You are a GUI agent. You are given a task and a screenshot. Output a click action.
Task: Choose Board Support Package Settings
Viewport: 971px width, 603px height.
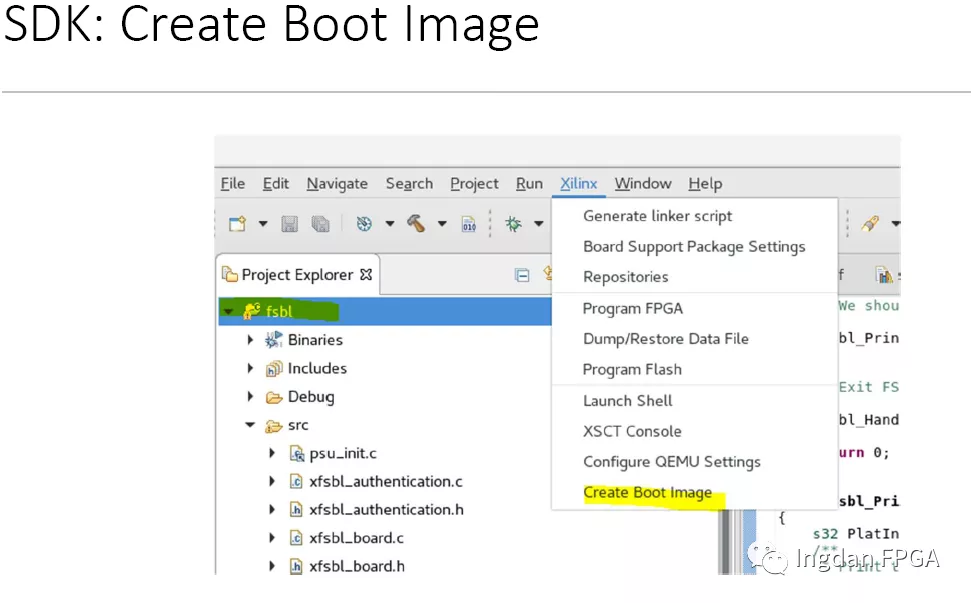pyautogui.click(x=694, y=246)
